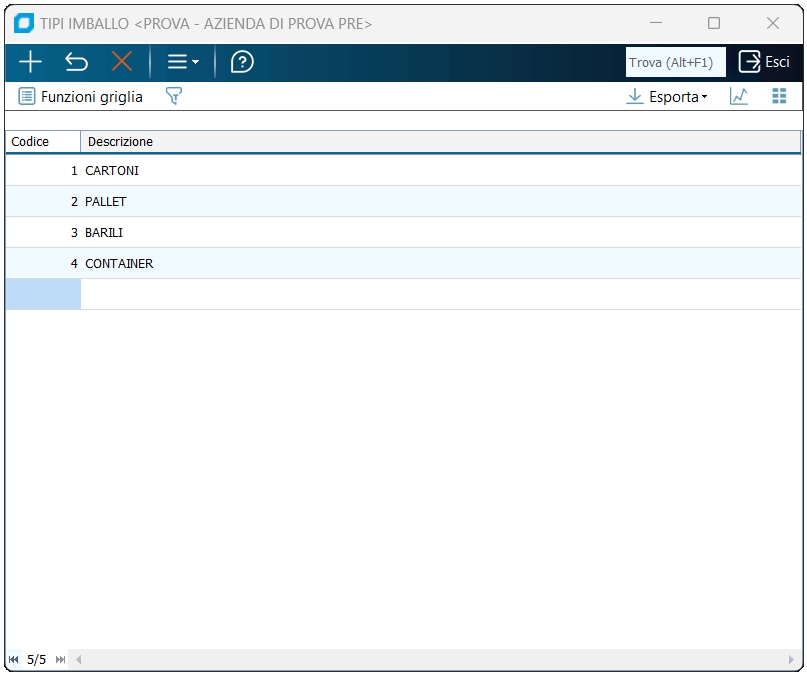Go to last record navigation icon
This screenshot has width=807, height=674.
(x=60, y=660)
